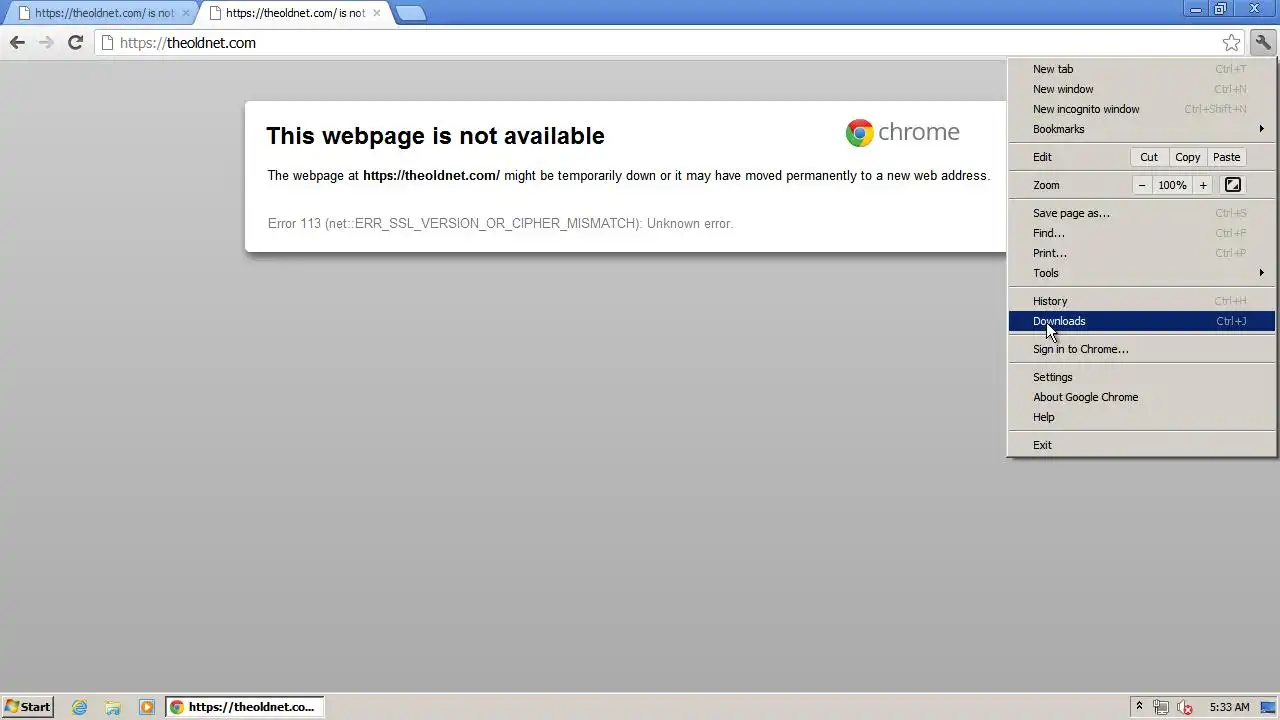Open Downloads from the menu
This screenshot has width=1280, height=720.
point(1141,321)
